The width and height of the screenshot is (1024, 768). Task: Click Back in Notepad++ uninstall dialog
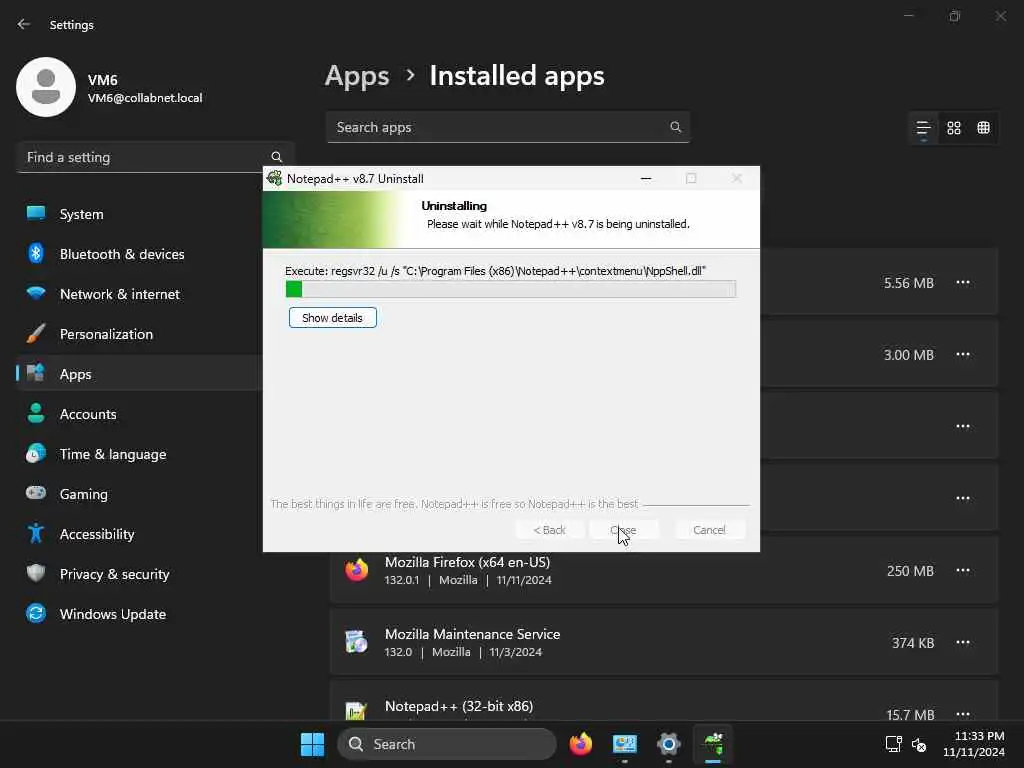[549, 530]
